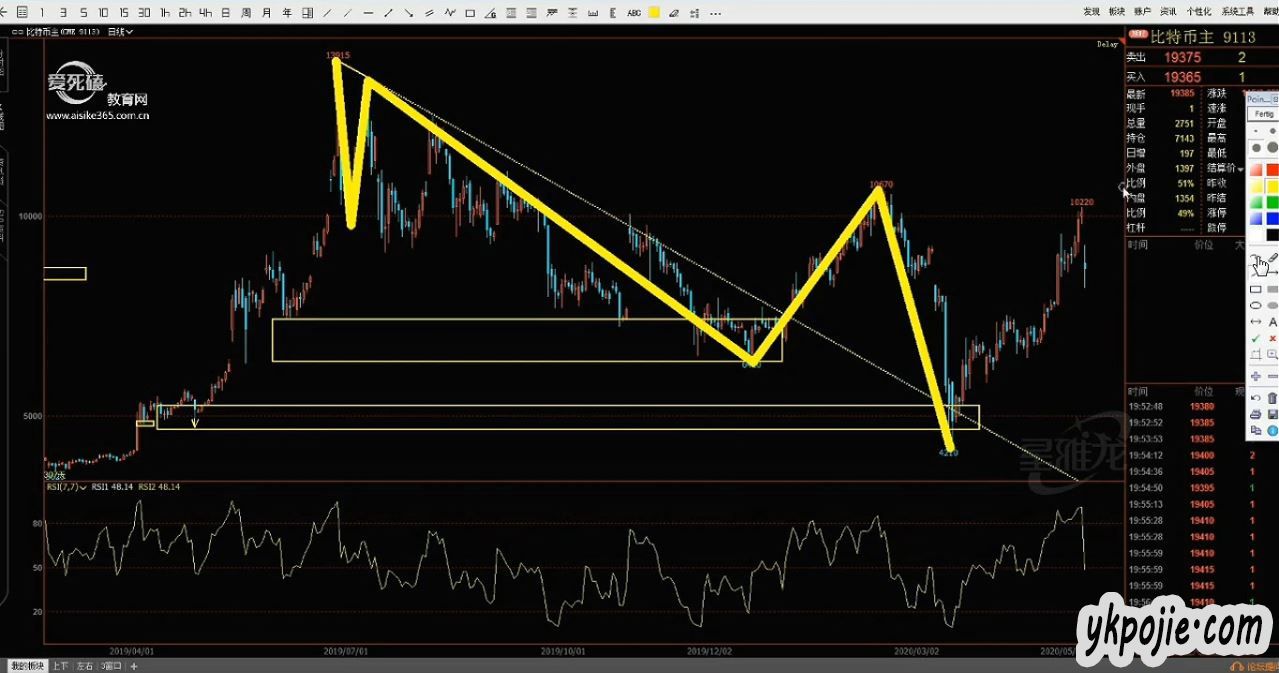
Task: Switch chart to 1h timeframe
Action: (x=165, y=13)
